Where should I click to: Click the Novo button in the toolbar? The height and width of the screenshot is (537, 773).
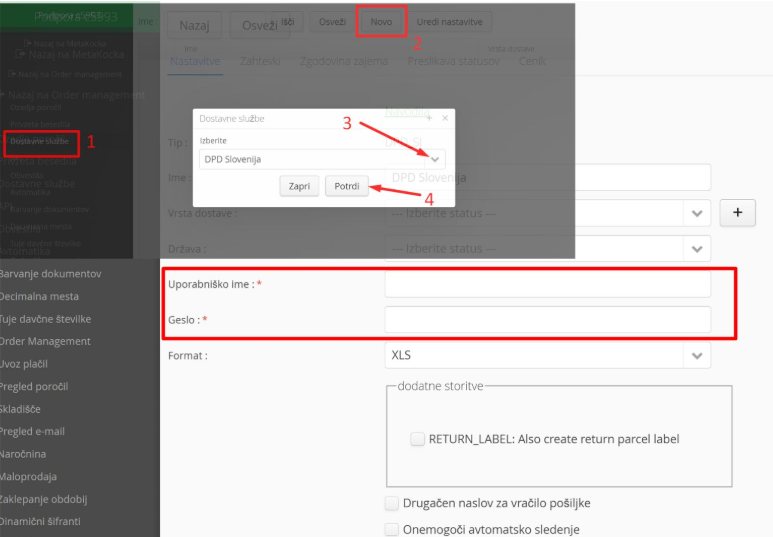[381, 22]
